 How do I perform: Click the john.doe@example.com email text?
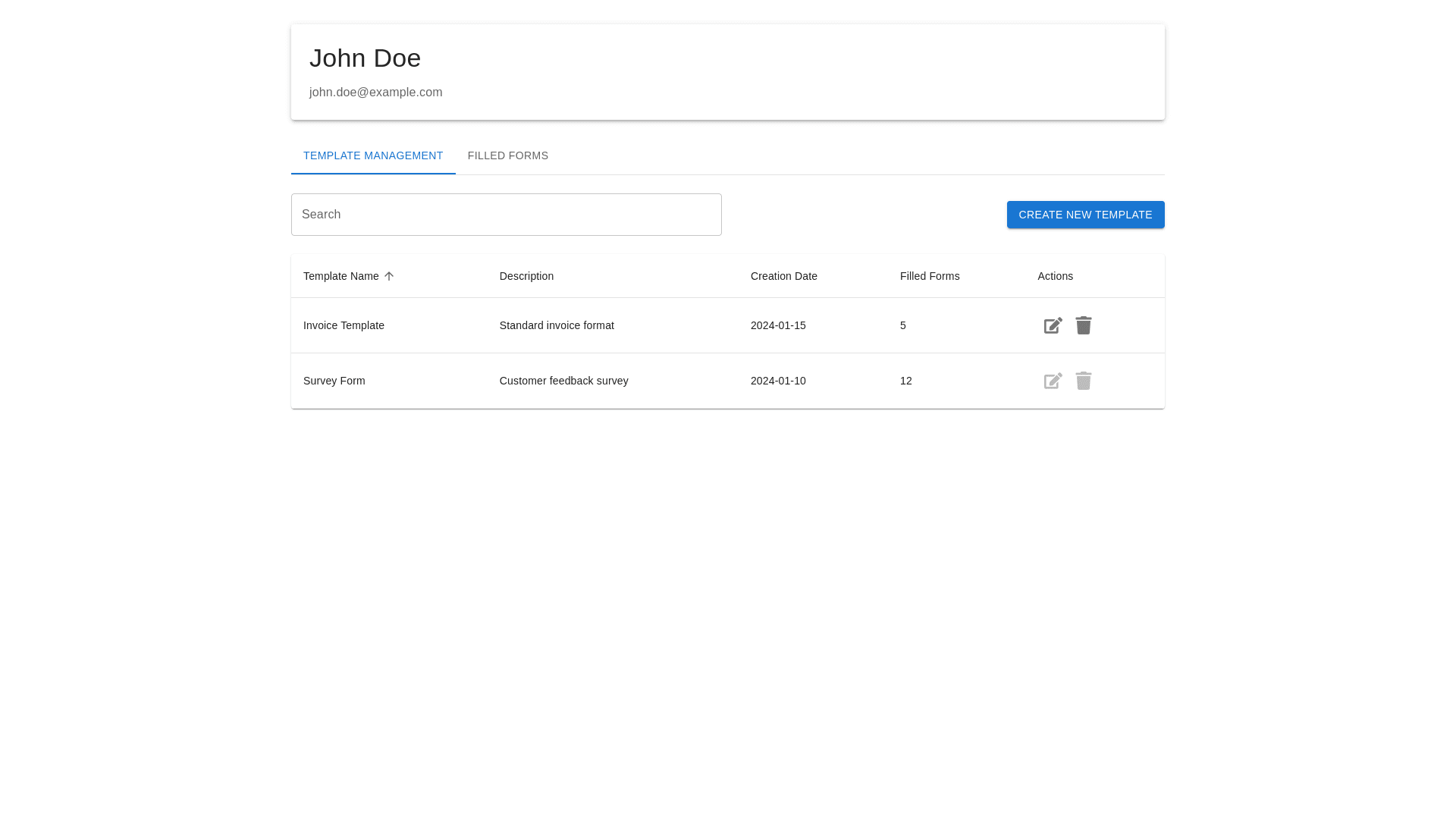click(x=375, y=93)
